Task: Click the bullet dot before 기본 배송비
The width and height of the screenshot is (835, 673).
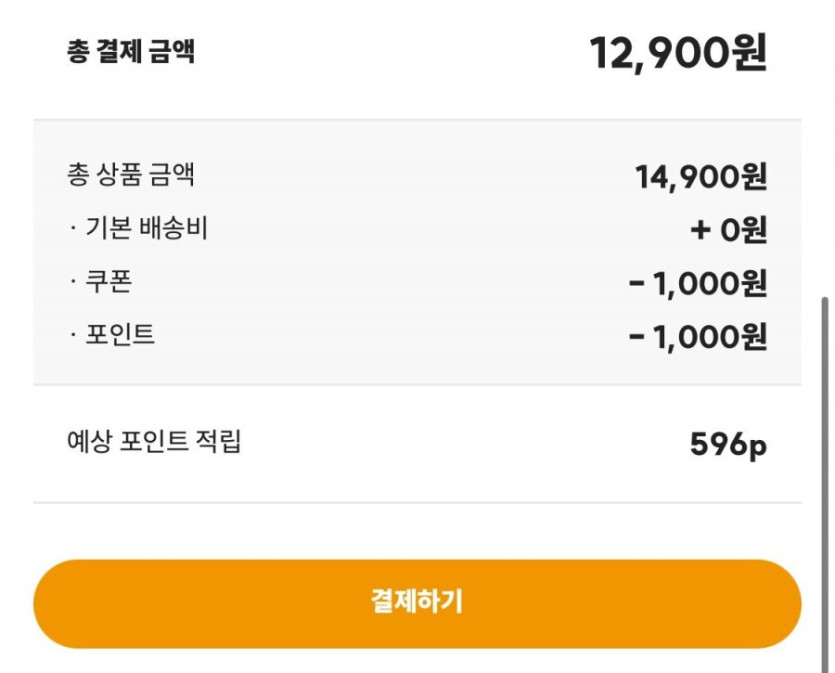Action: (73, 230)
